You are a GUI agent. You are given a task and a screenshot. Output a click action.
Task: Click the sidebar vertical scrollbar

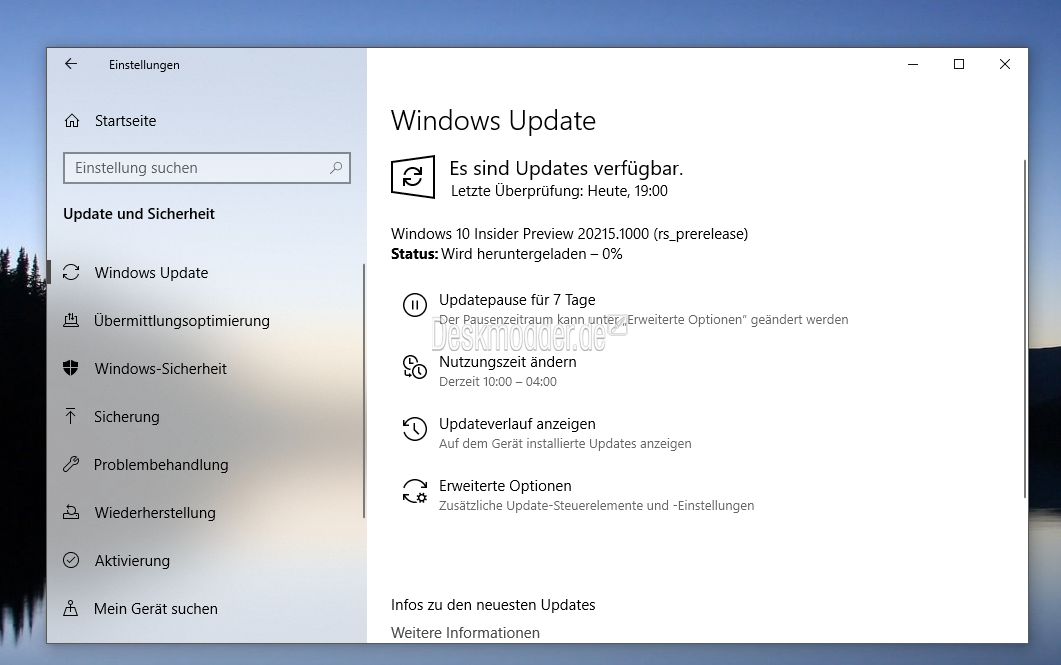pyautogui.click(x=363, y=391)
